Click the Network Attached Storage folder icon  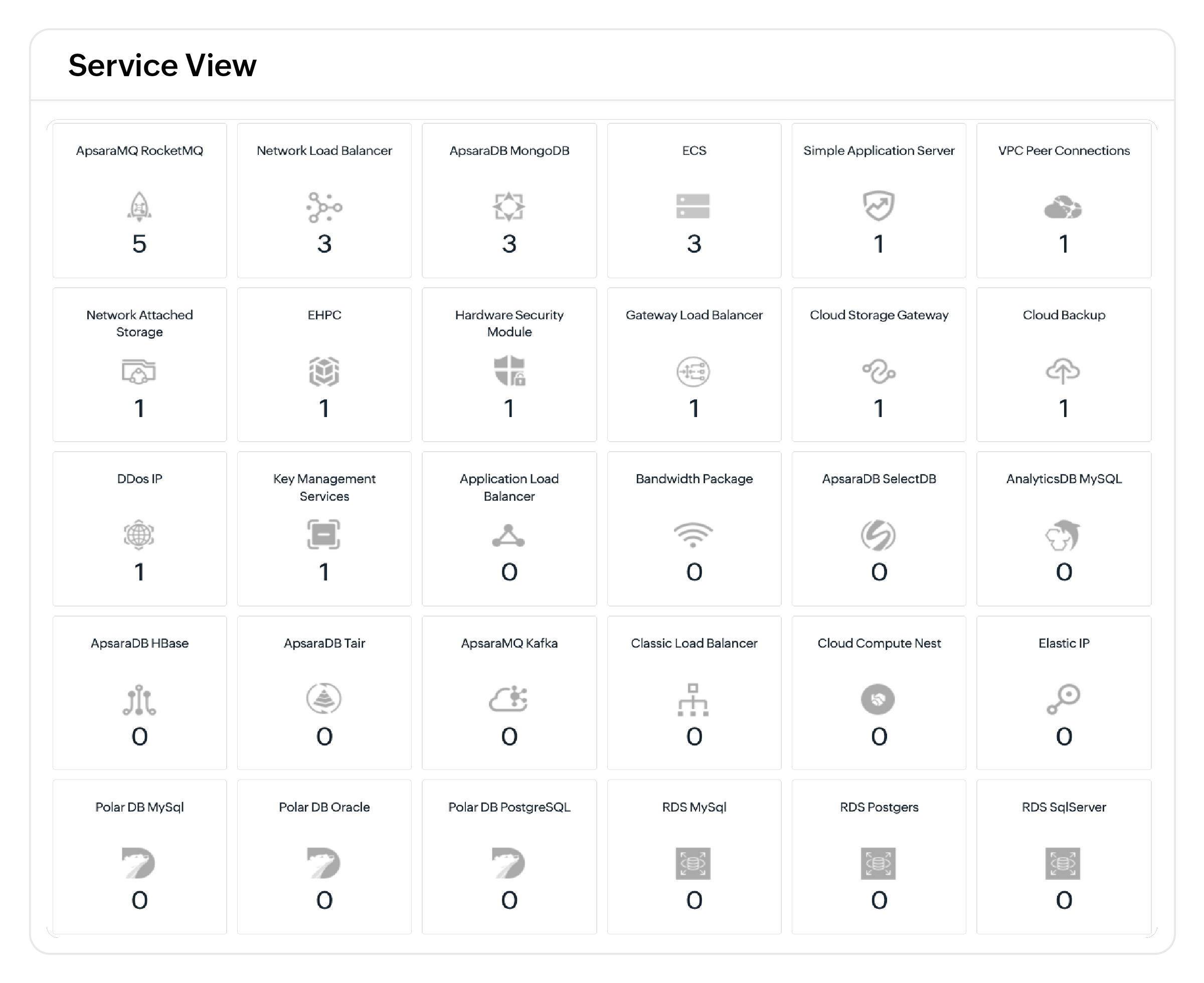(x=139, y=371)
